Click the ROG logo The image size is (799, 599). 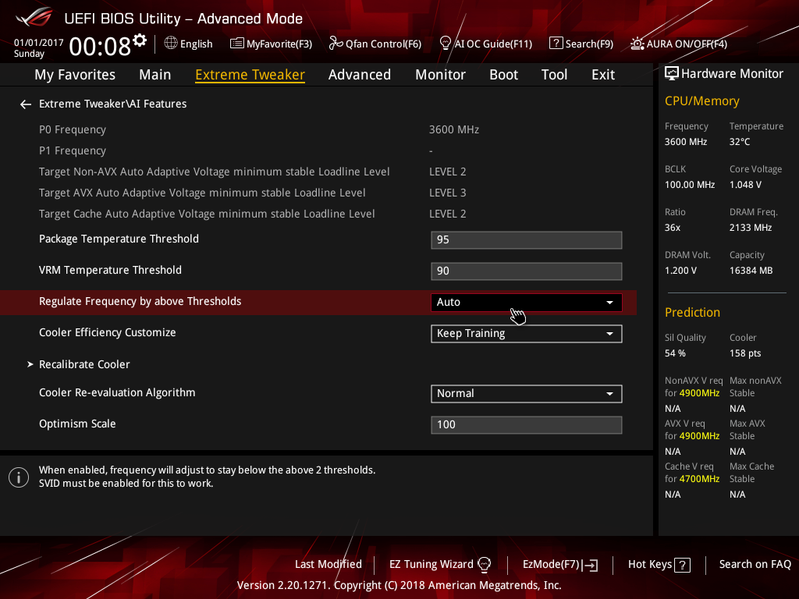click(x=34, y=17)
